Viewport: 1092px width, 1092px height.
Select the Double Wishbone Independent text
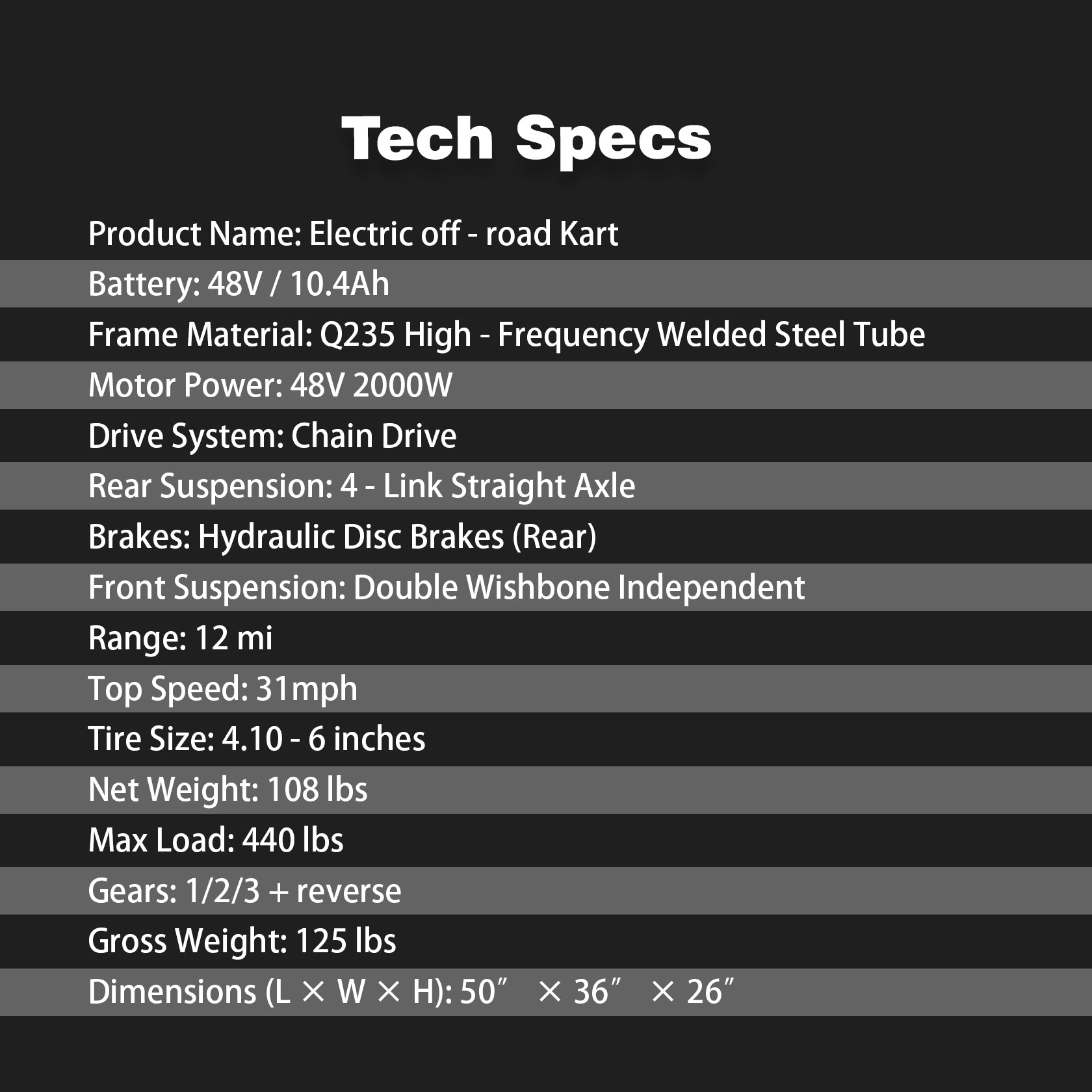(578, 588)
